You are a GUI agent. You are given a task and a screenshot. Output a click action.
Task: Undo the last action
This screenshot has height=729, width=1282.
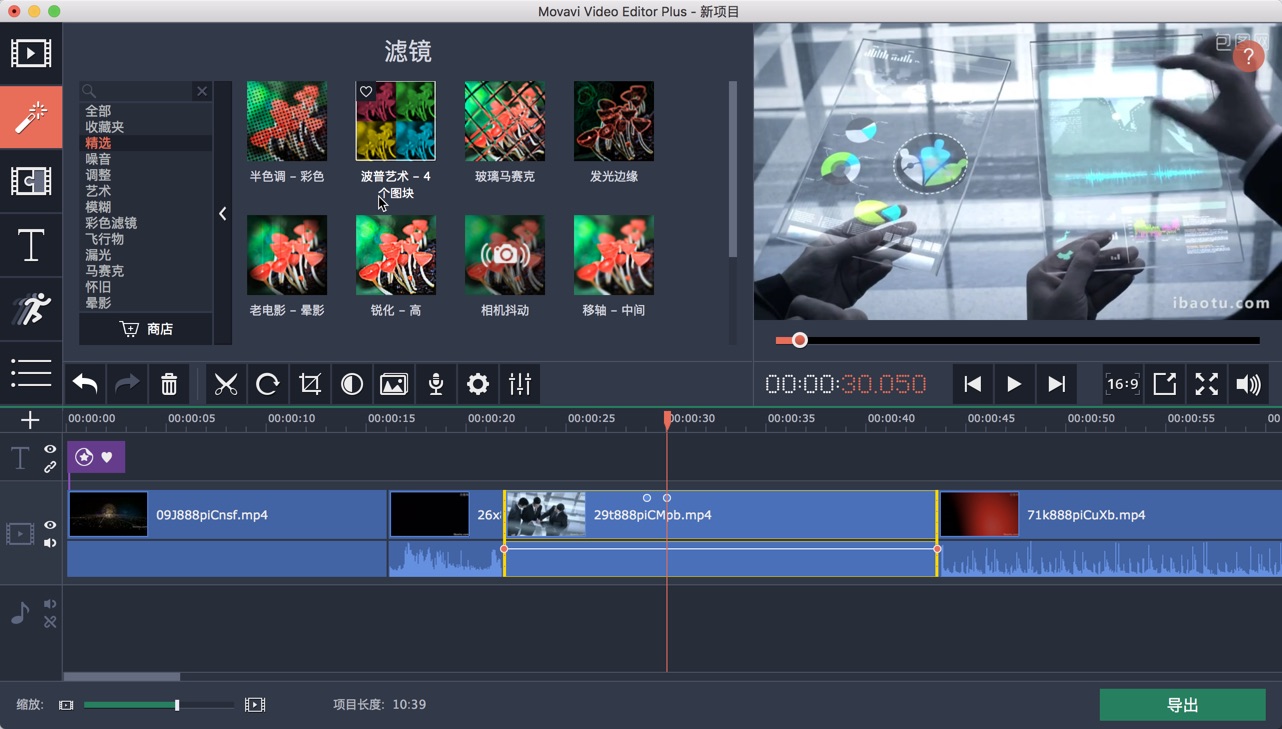(x=84, y=384)
